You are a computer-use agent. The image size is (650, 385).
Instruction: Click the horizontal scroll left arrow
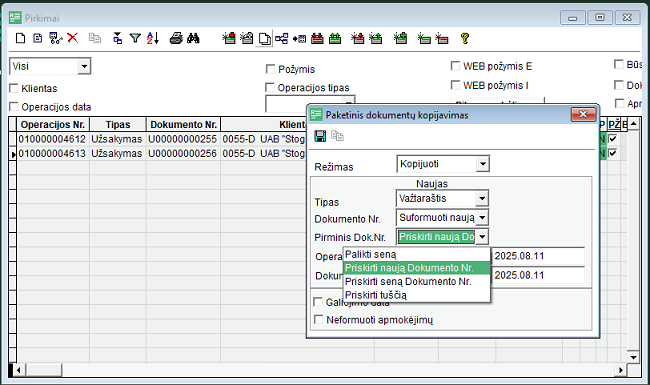point(18,370)
